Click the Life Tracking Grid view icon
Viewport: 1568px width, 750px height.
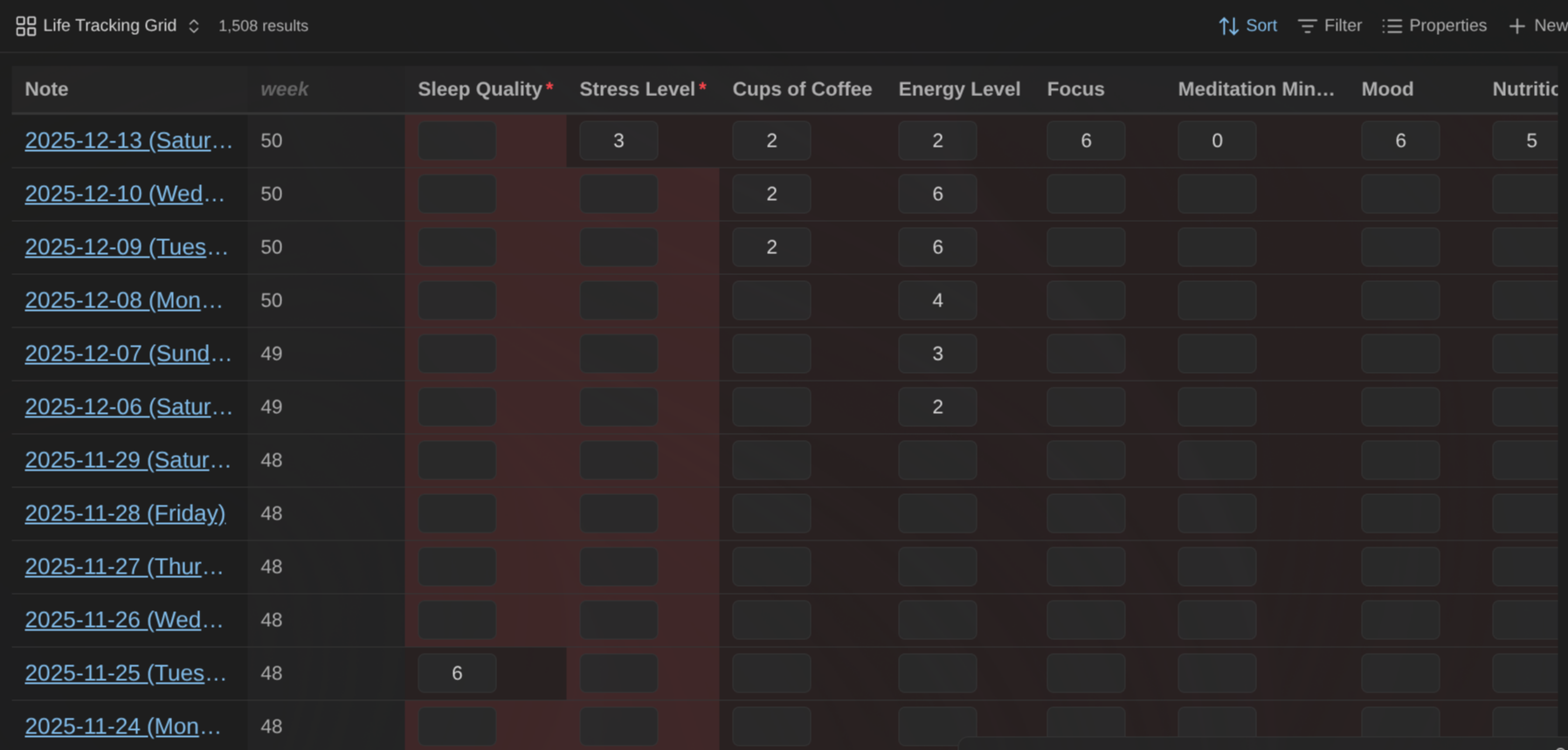26,26
